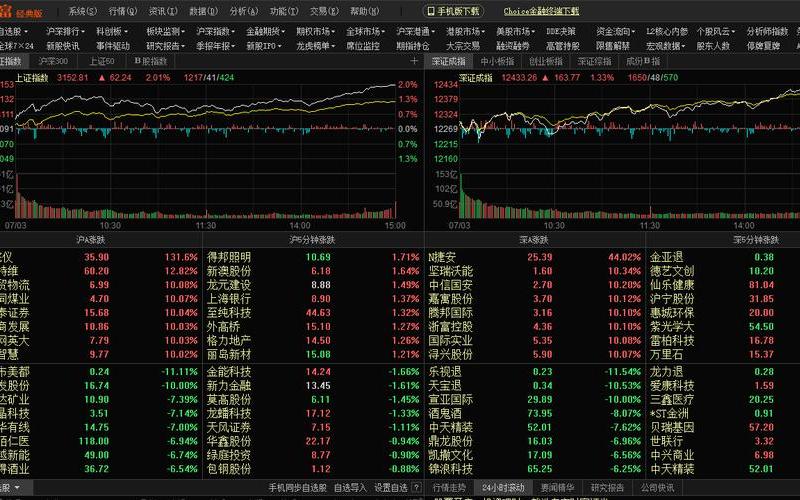Open the 功能(T) menu
Image resolution: width=800 pixels, height=500 pixels.
(284, 11)
